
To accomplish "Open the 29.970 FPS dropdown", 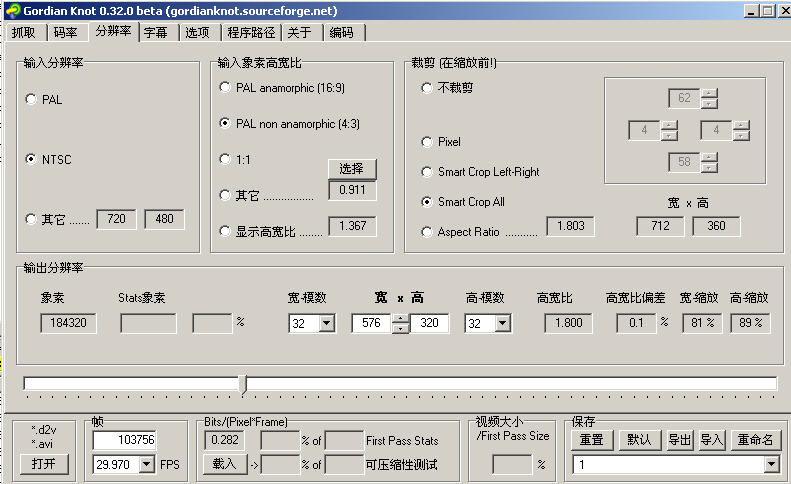I will [x=146, y=464].
